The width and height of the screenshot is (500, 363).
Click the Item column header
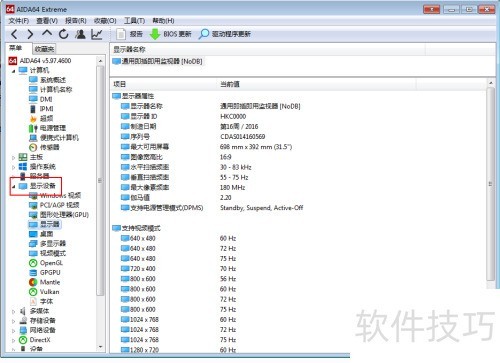120,84
